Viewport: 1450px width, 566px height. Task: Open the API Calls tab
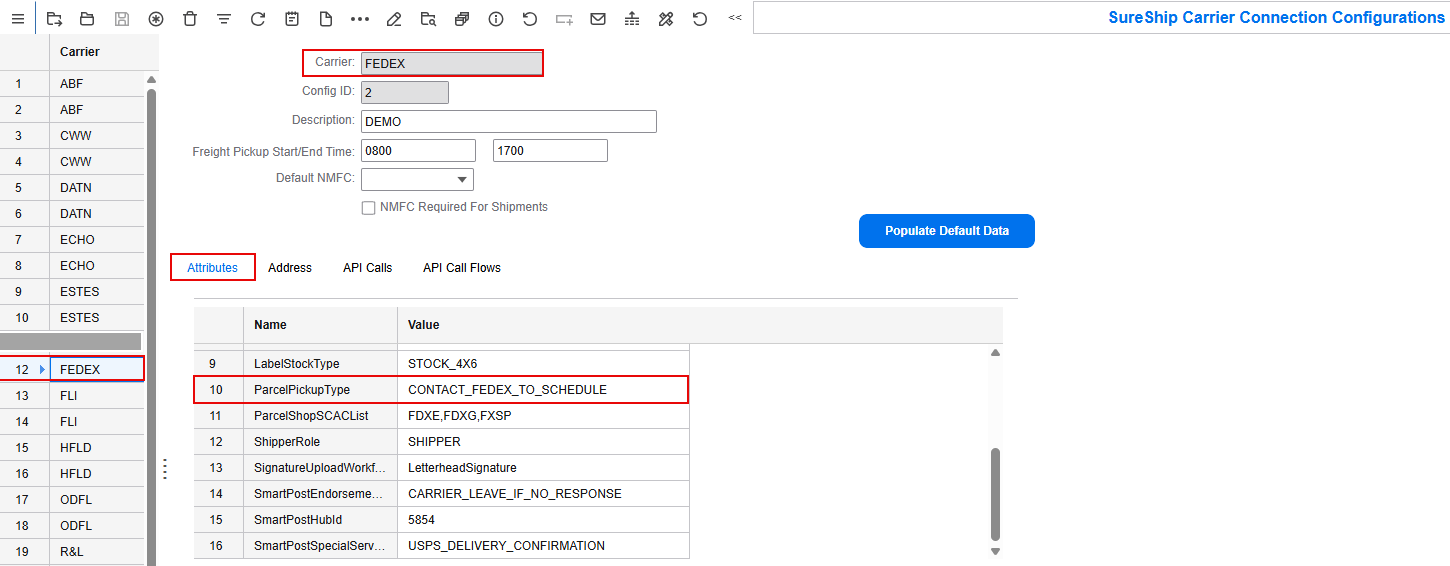click(x=367, y=268)
